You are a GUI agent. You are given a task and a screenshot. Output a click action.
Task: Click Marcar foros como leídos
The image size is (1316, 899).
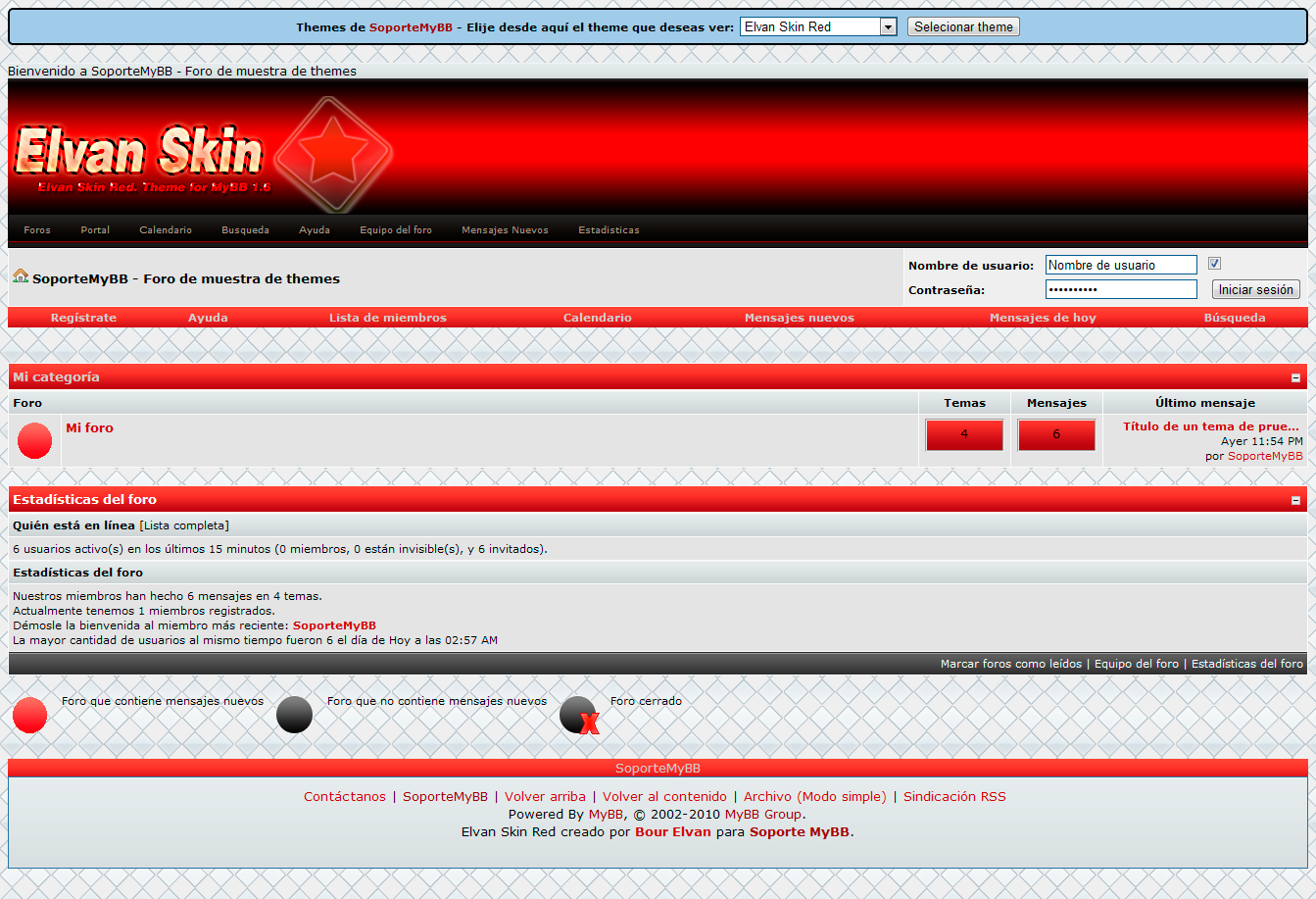(x=1011, y=664)
